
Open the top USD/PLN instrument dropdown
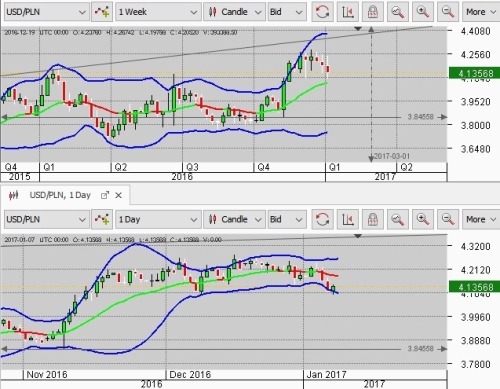tap(47, 12)
